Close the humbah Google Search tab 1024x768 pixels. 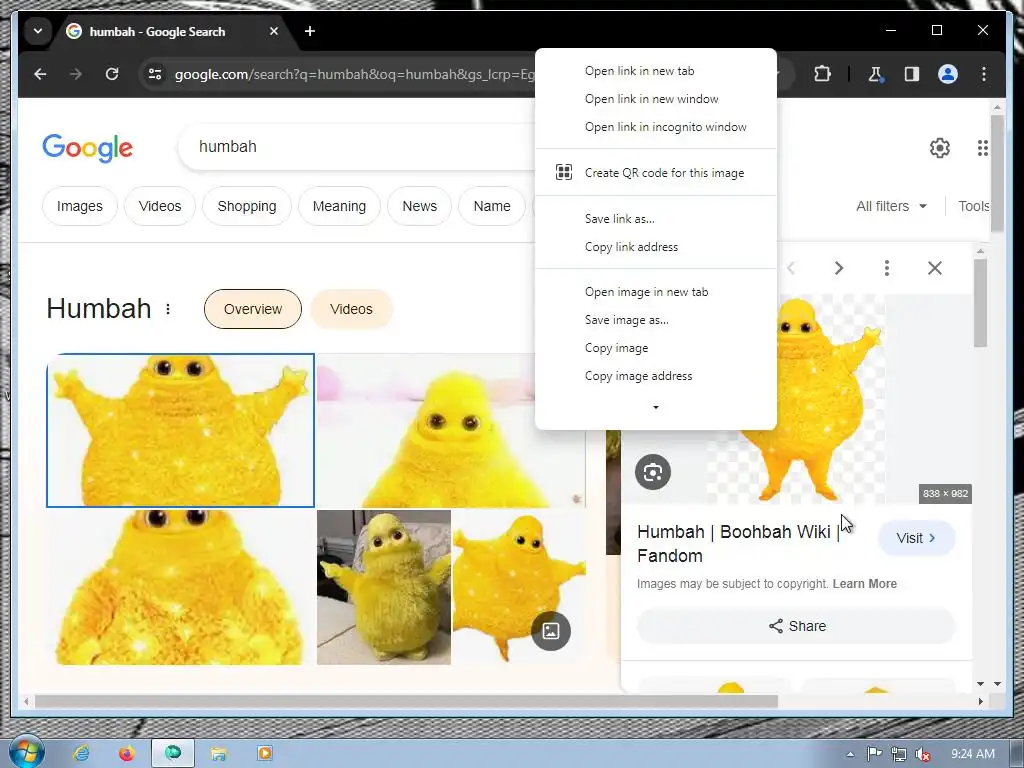point(274,31)
